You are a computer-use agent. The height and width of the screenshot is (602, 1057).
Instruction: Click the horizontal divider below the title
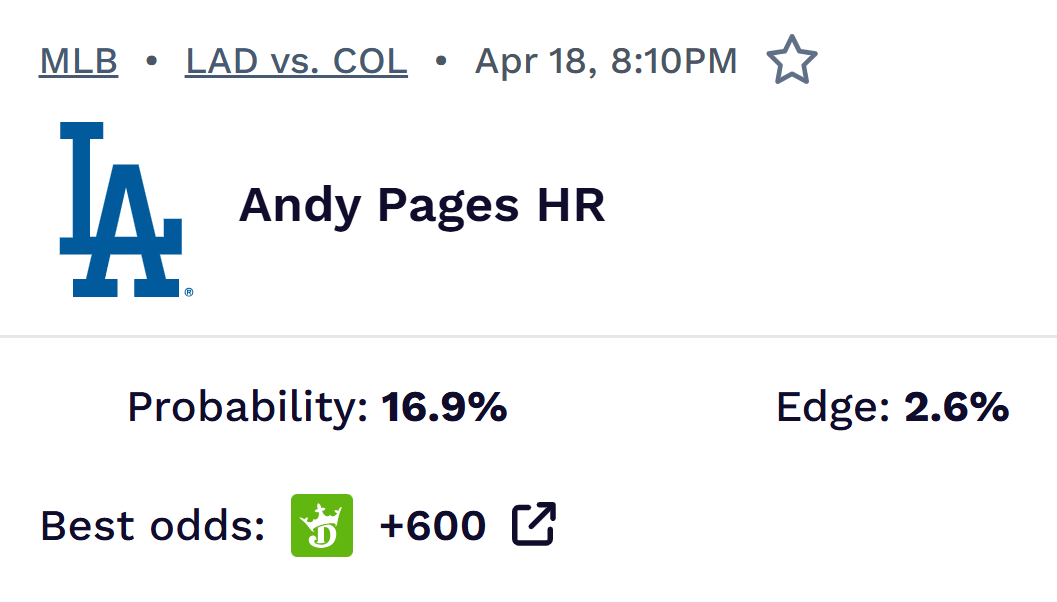pyautogui.click(x=528, y=337)
